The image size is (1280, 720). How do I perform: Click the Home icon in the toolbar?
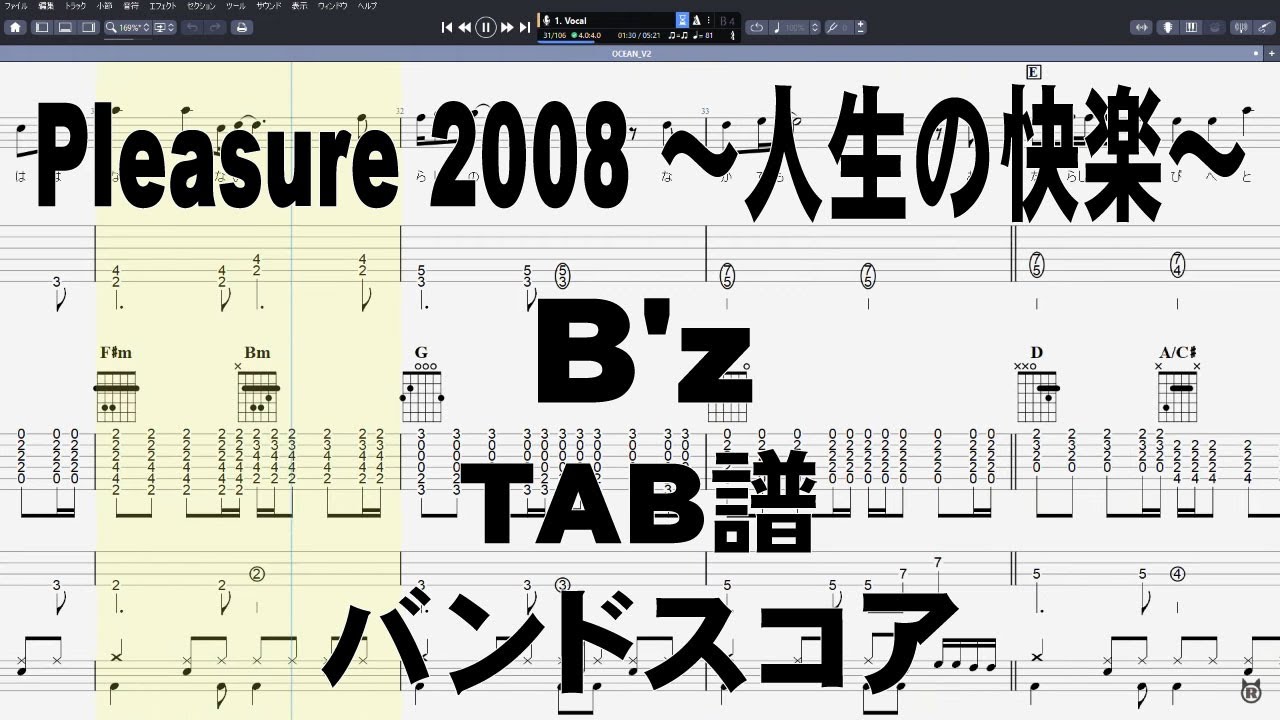tap(15, 27)
